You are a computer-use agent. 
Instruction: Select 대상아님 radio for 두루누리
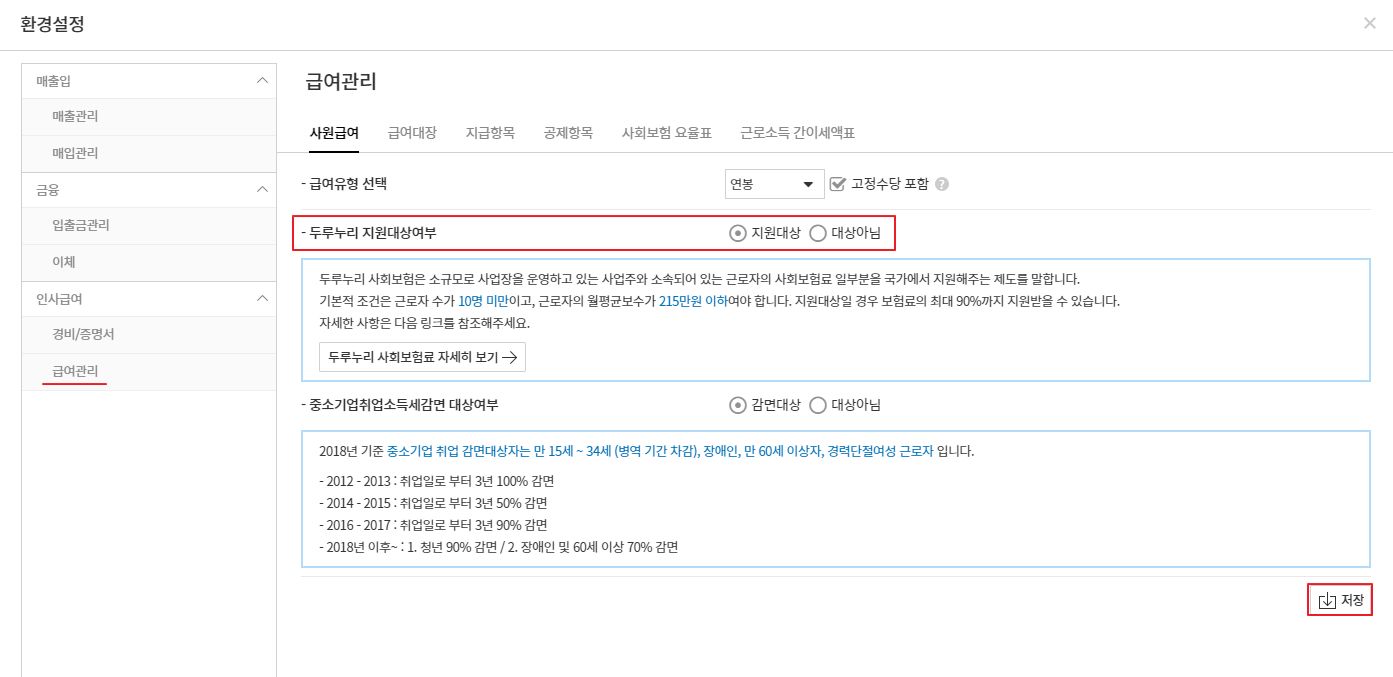[x=818, y=233]
